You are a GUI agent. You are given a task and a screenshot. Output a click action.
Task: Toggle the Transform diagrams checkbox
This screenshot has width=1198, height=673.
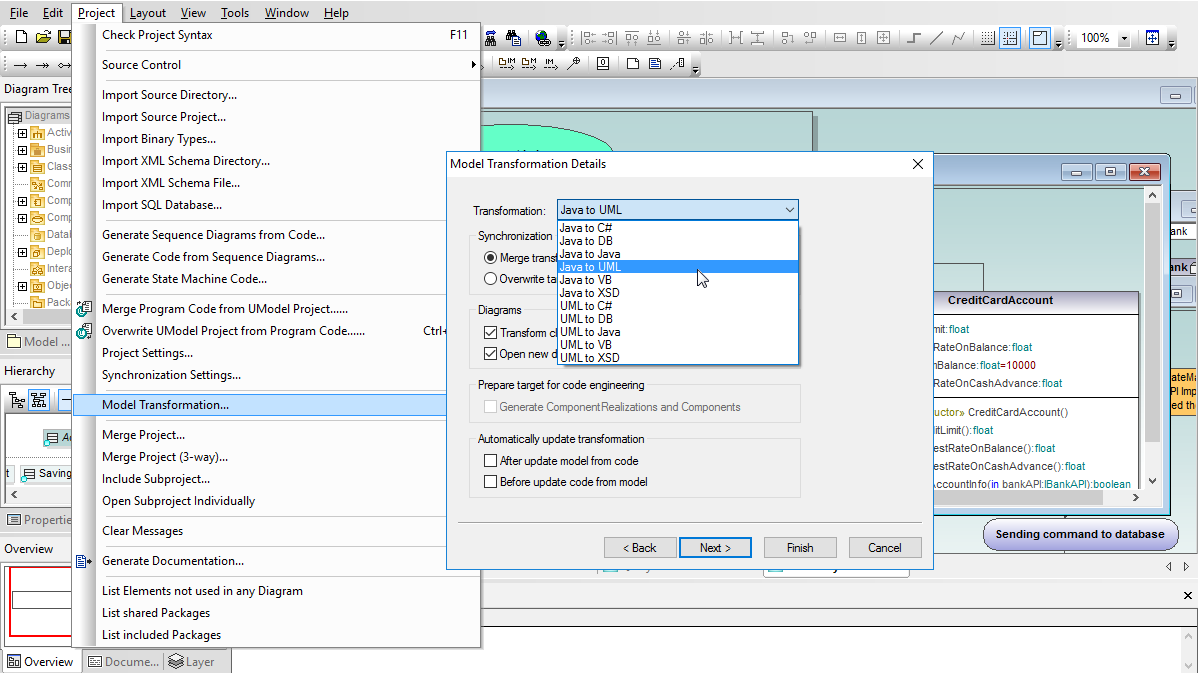[491, 332]
